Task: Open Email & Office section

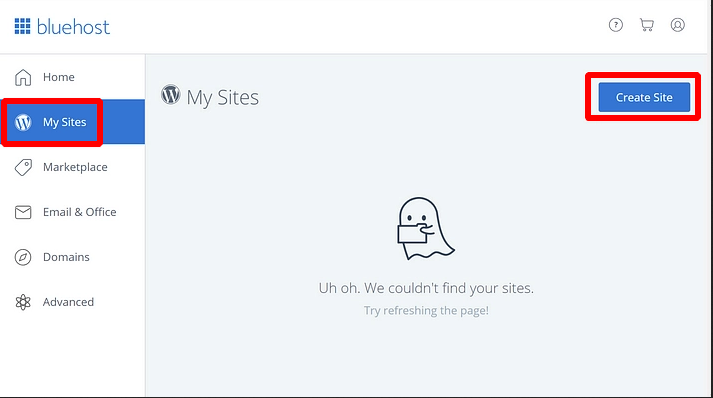Action: (80, 212)
